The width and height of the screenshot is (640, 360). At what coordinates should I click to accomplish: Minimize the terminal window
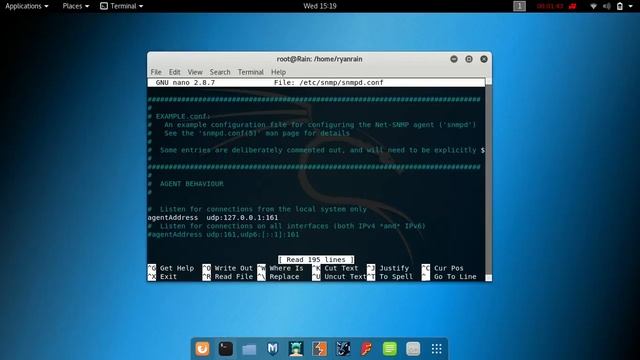454,59
